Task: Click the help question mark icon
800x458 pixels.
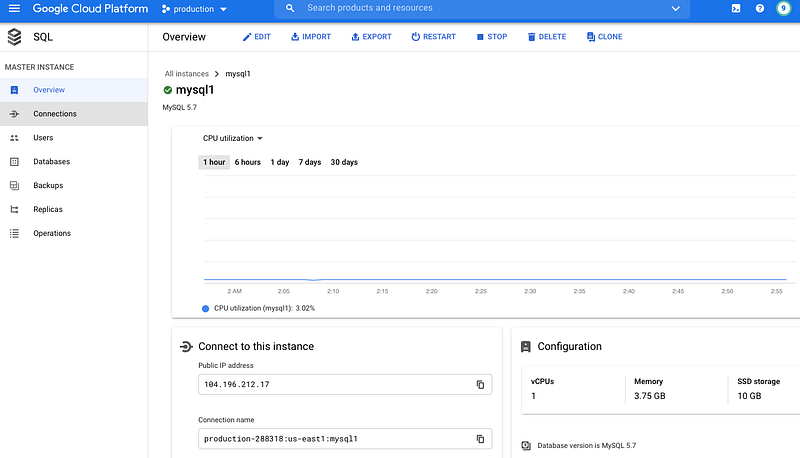Action: click(x=760, y=9)
